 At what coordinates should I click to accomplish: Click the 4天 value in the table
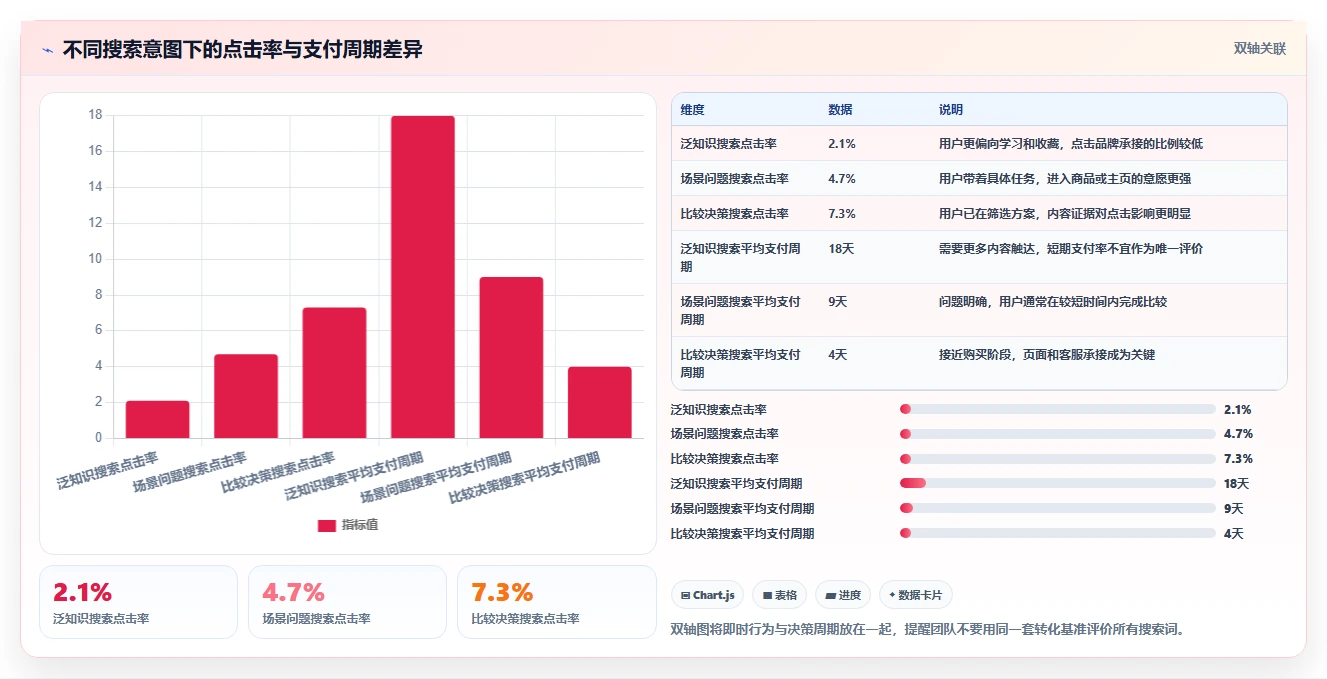[x=838, y=354]
